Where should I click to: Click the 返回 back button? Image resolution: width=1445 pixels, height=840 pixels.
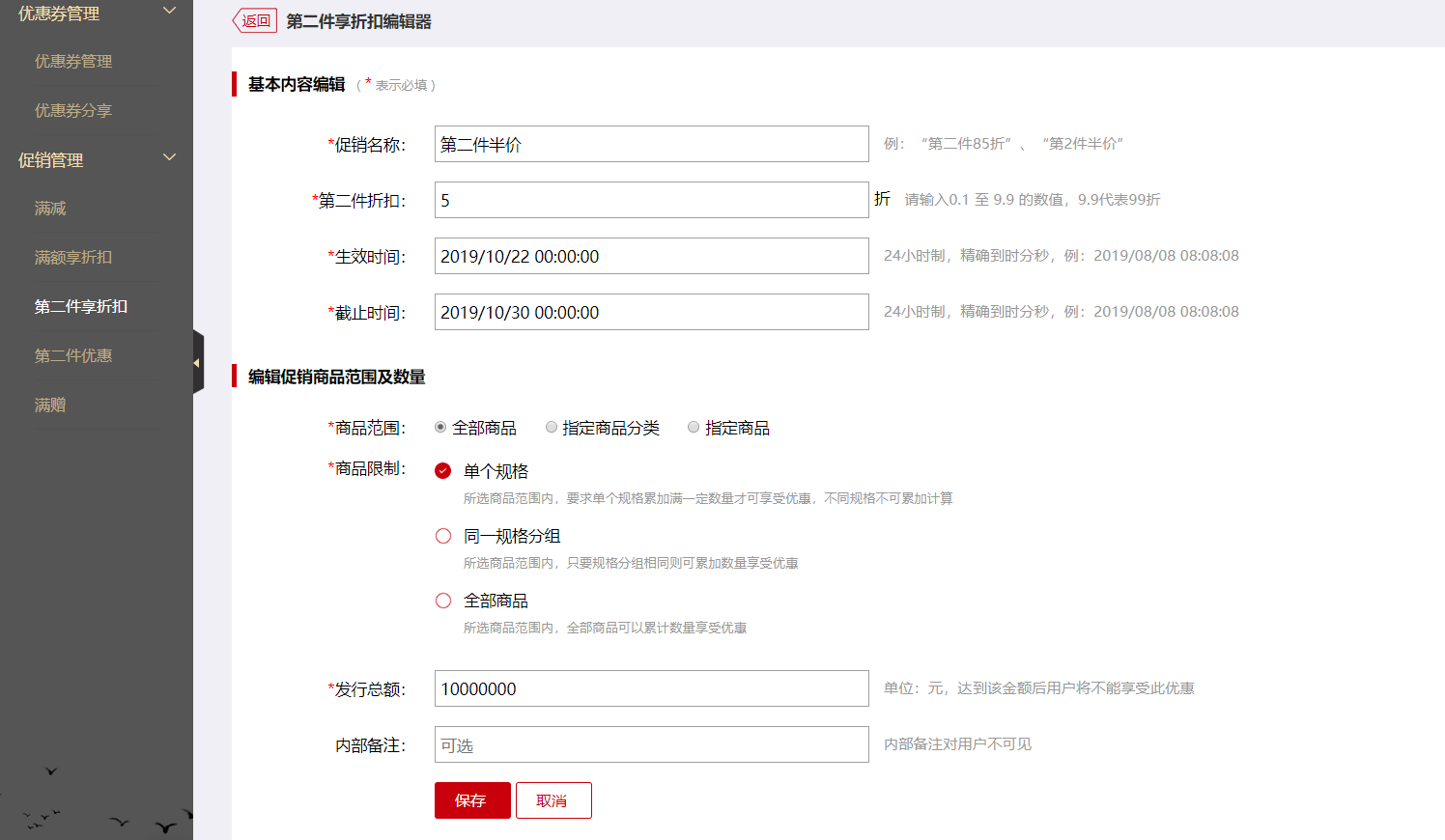pos(253,19)
